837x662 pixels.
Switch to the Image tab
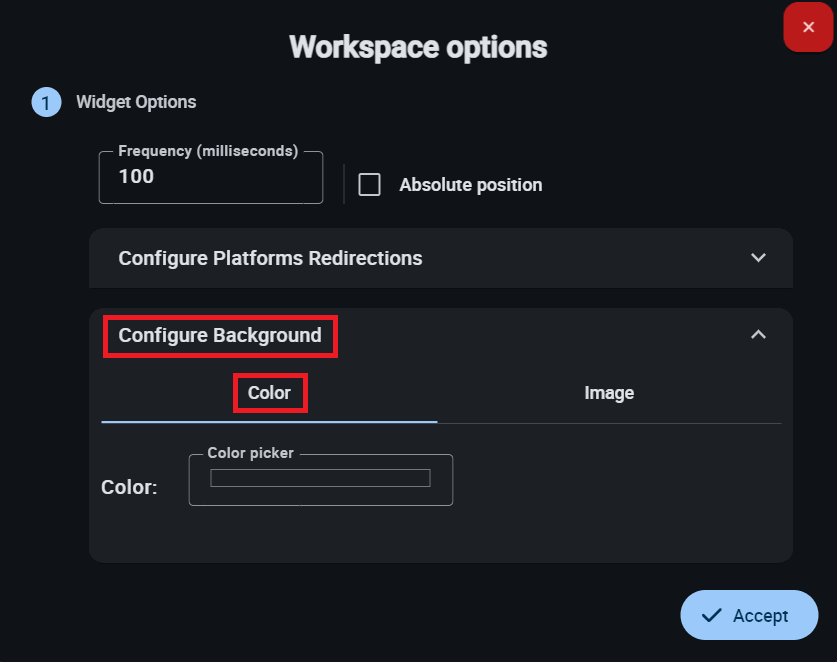click(609, 393)
